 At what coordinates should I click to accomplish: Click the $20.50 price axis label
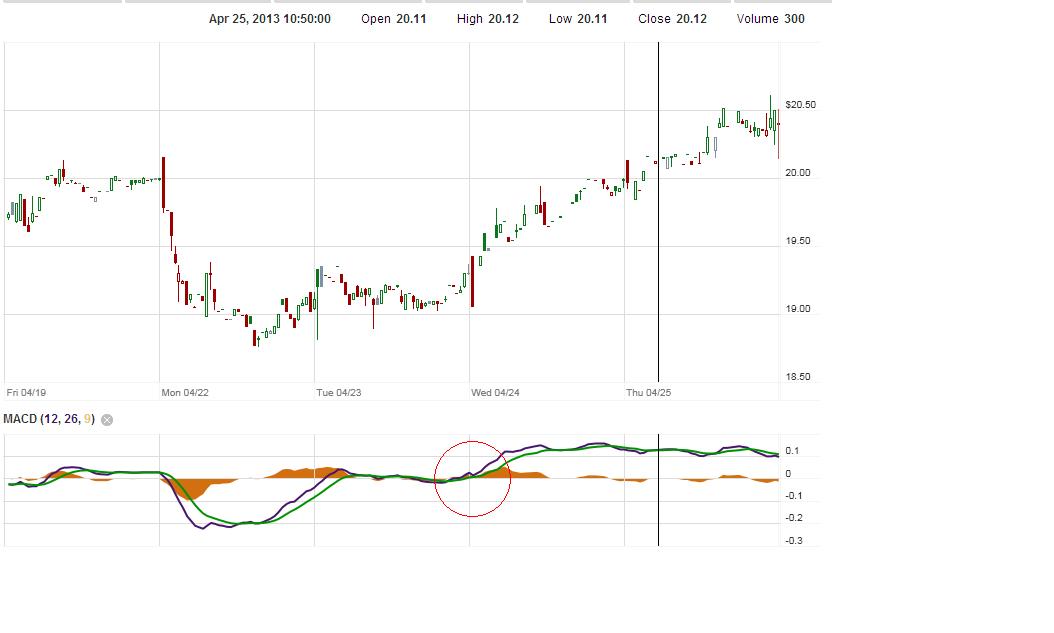801,105
